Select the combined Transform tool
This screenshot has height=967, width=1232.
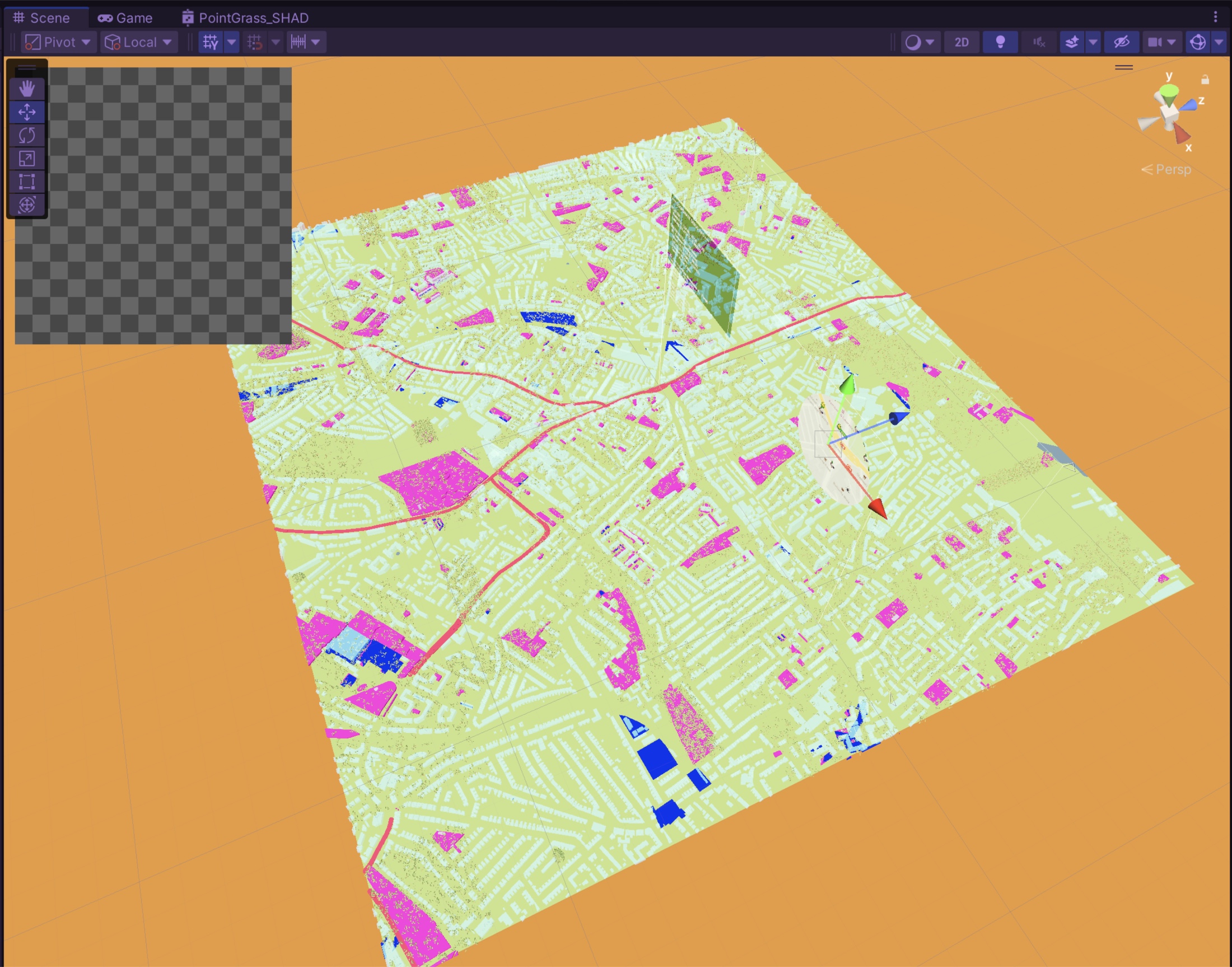(26, 204)
